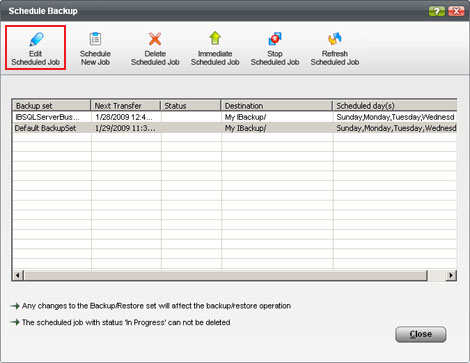Click the Destination column header
Viewport: 470px width, 363px height.
coord(276,106)
